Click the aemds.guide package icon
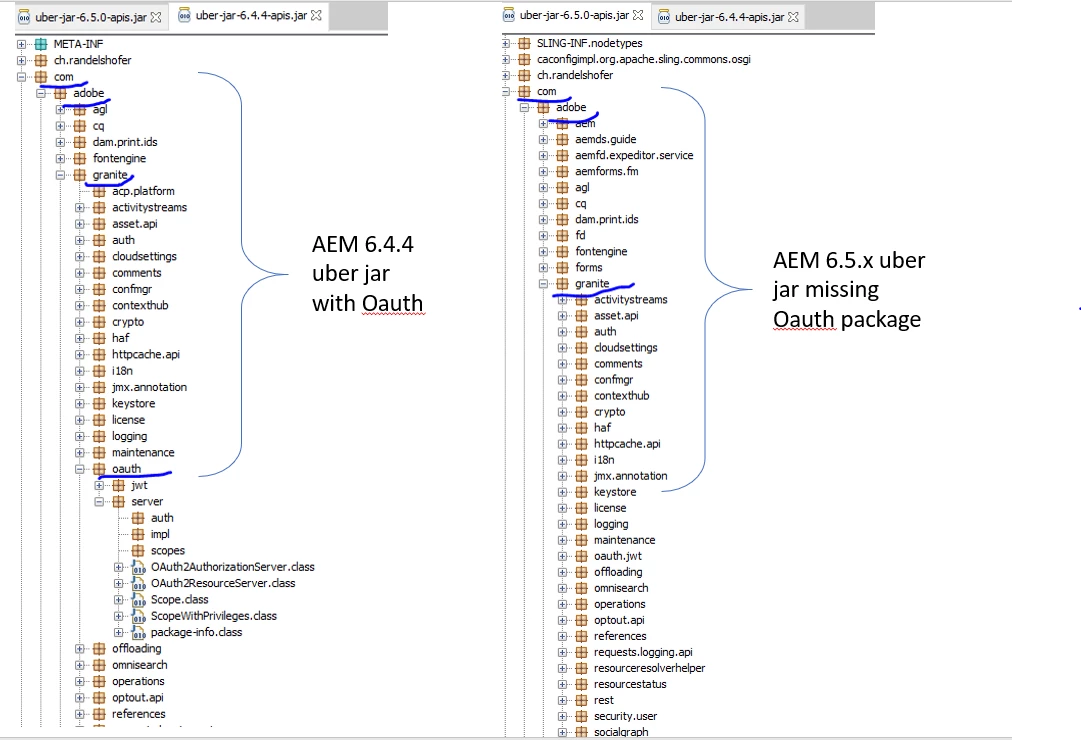Viewport: 1081px width, 740px height. (x=563, y=139)
